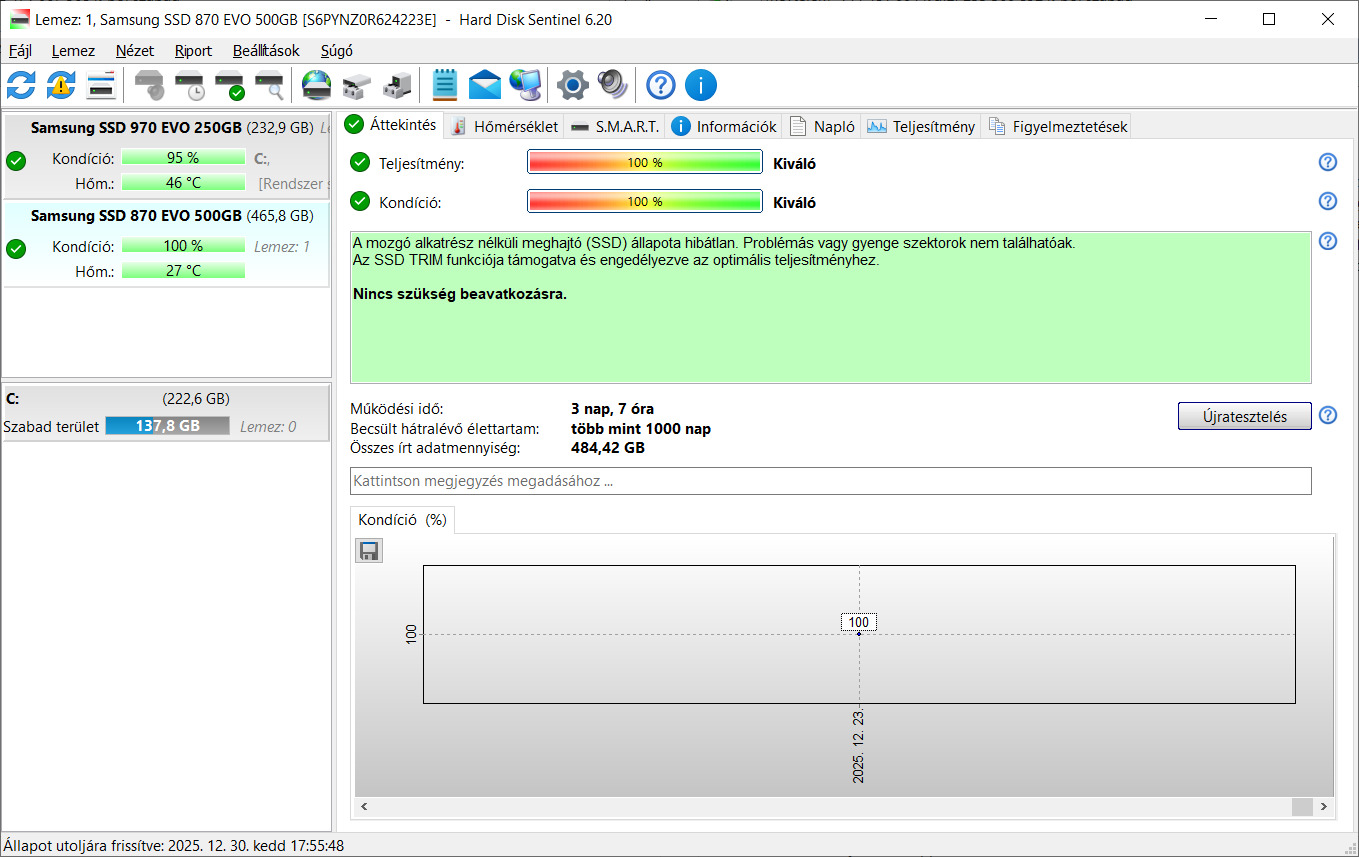Open the Súgó menu

[337, 51]
